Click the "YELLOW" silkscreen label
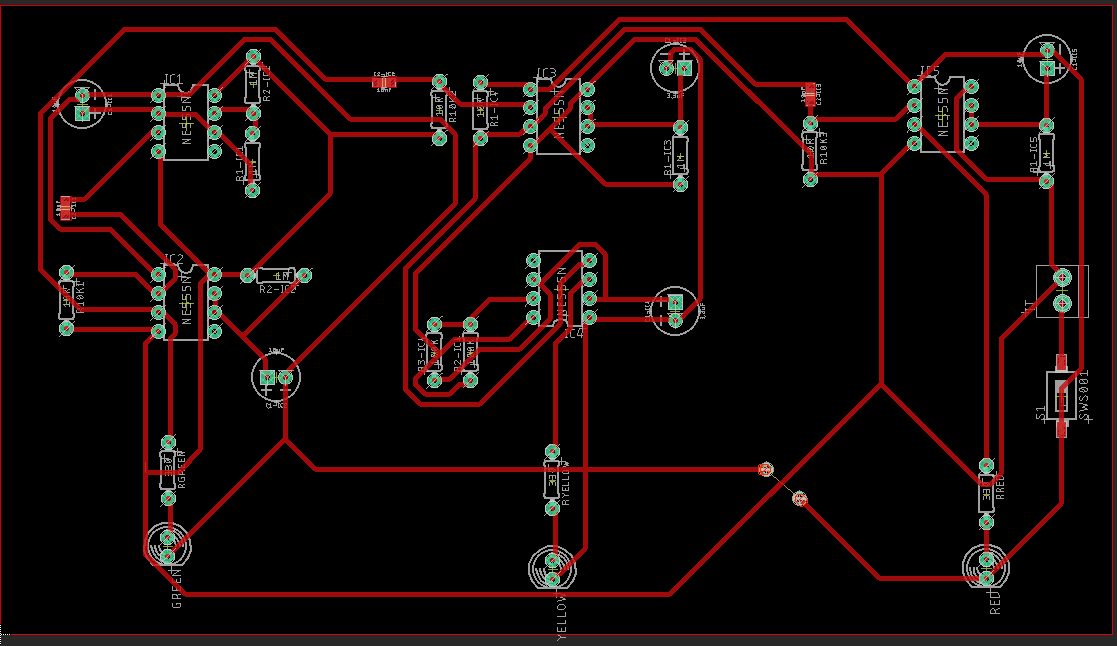The height and width of the screenshot is (646, 1117). (562, 617)
